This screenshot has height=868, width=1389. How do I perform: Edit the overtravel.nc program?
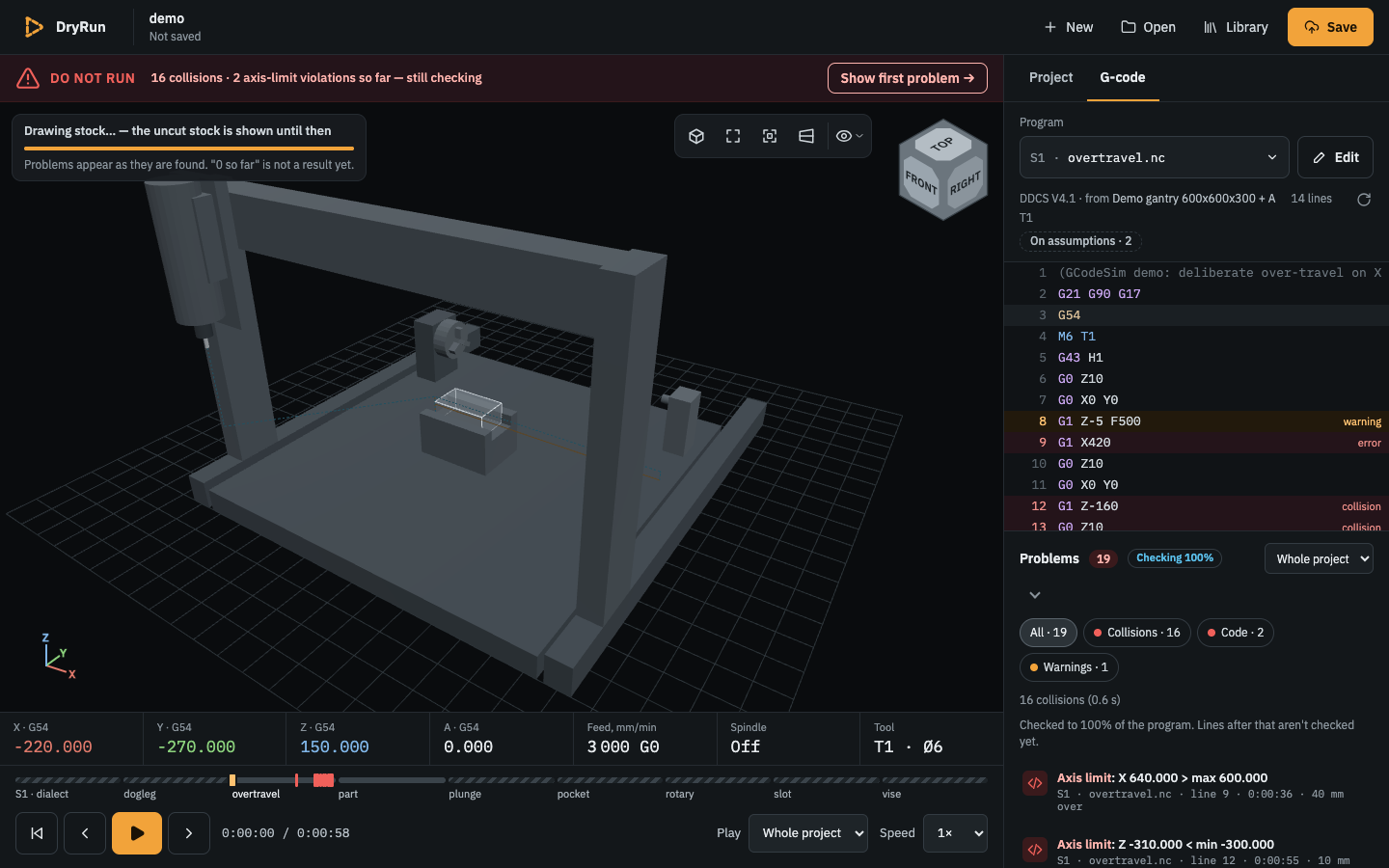click(x=1335, y=157)
